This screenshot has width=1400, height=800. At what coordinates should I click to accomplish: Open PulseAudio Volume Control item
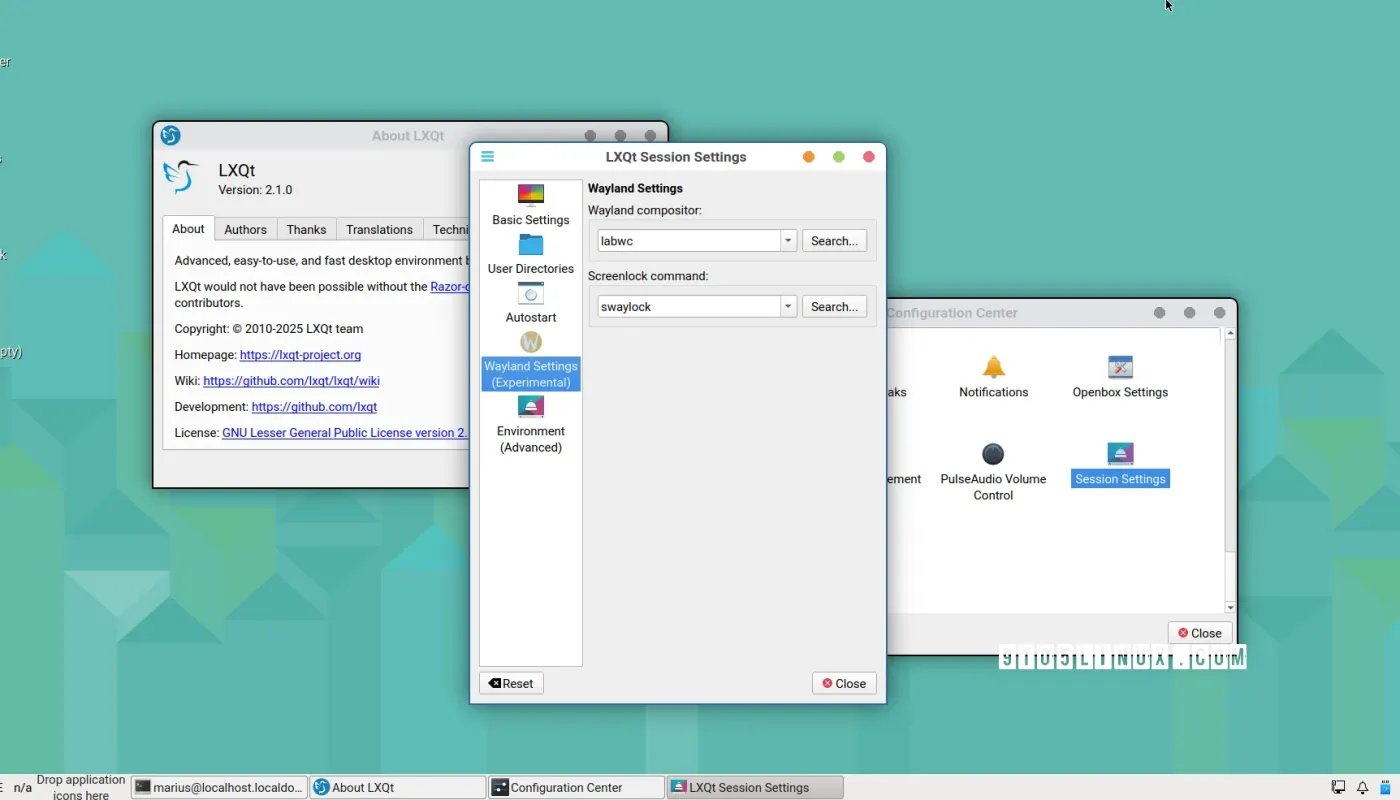point(993,472)
